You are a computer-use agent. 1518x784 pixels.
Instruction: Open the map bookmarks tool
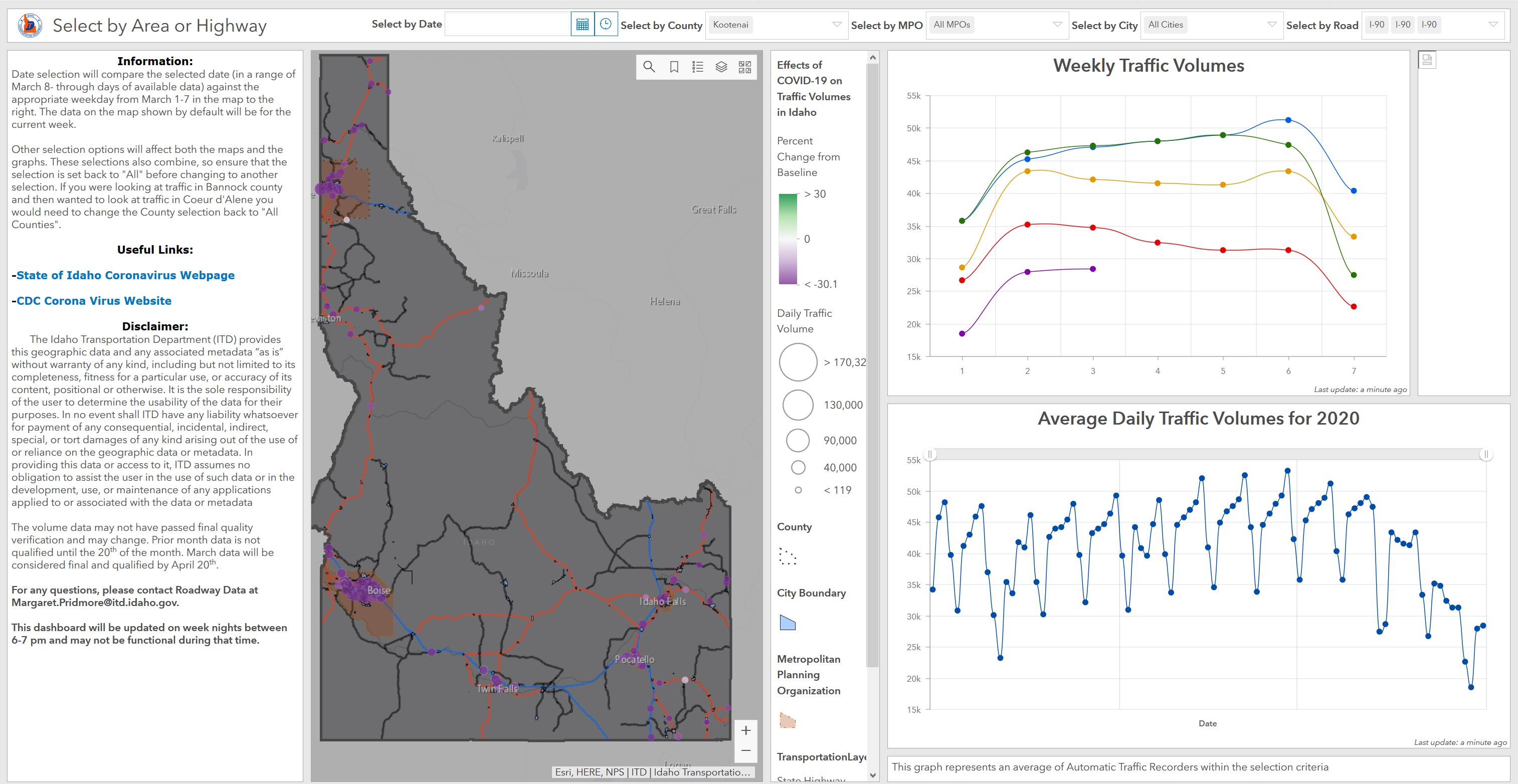674,67
